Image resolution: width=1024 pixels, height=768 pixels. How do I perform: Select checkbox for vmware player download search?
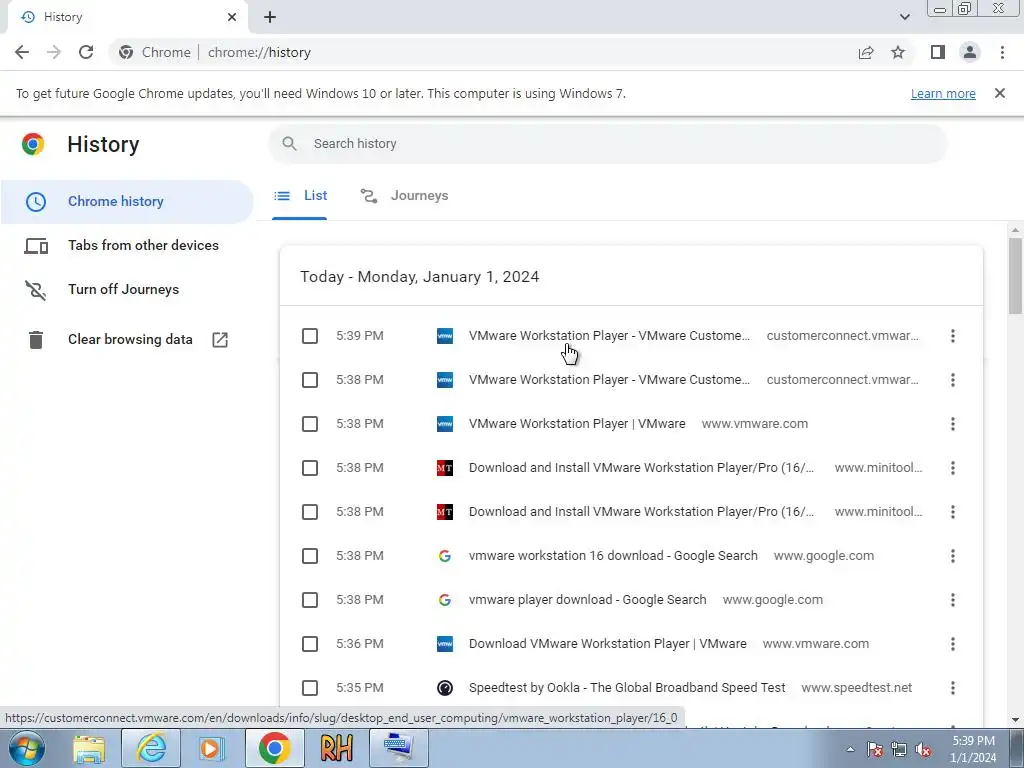[310, 600]
